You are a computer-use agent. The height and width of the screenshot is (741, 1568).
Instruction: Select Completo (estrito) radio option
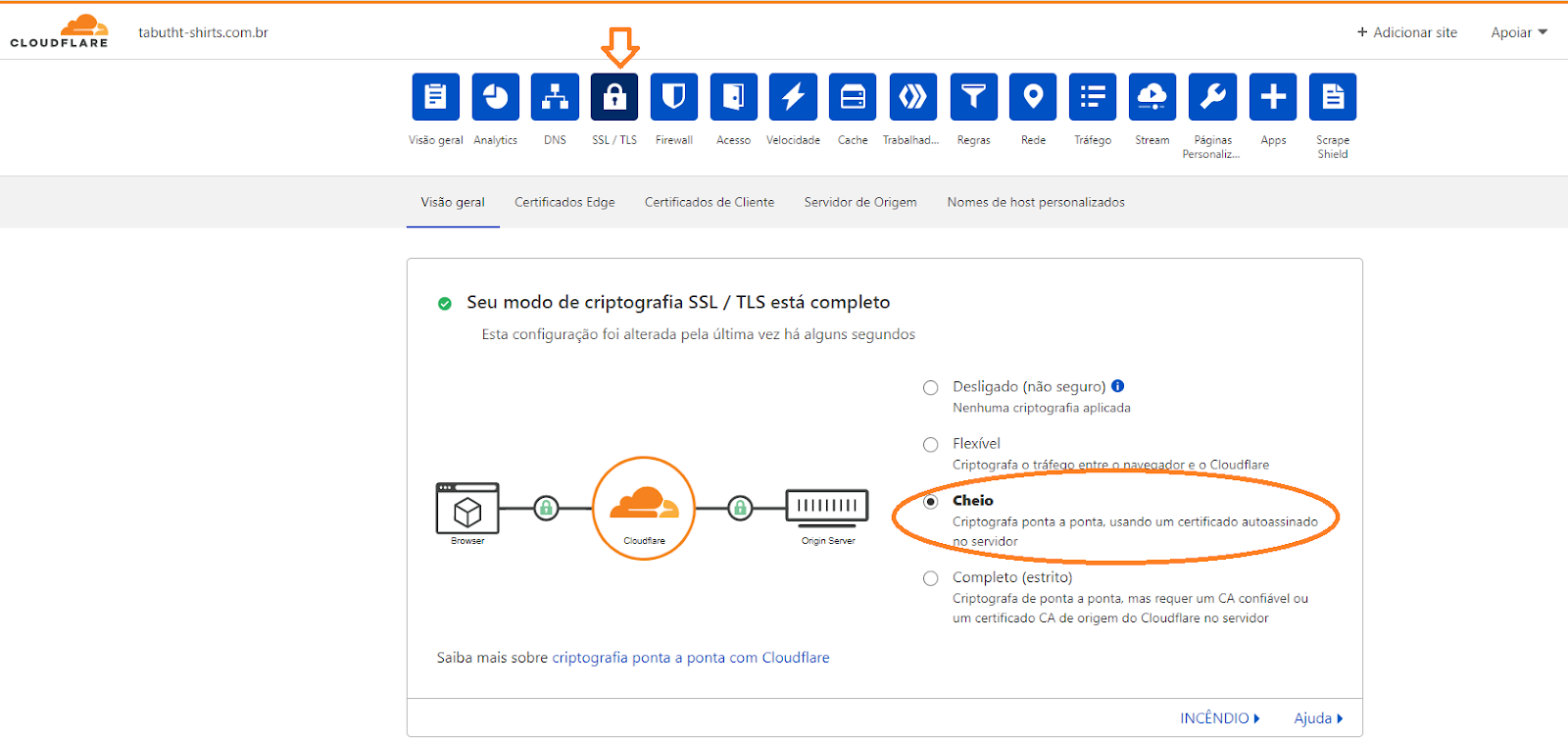pos(931,578)
